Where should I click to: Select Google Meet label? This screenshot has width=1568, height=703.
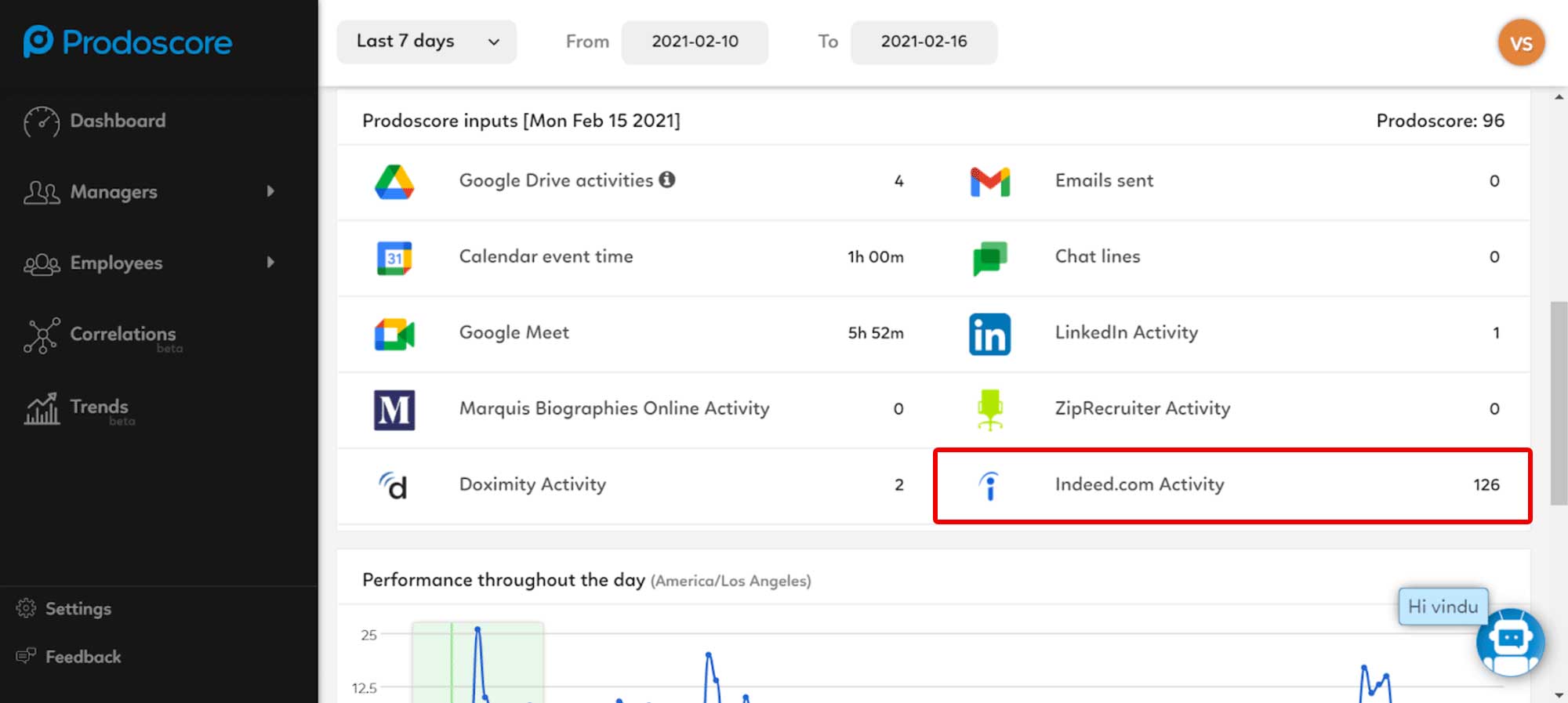click(514, 332)
